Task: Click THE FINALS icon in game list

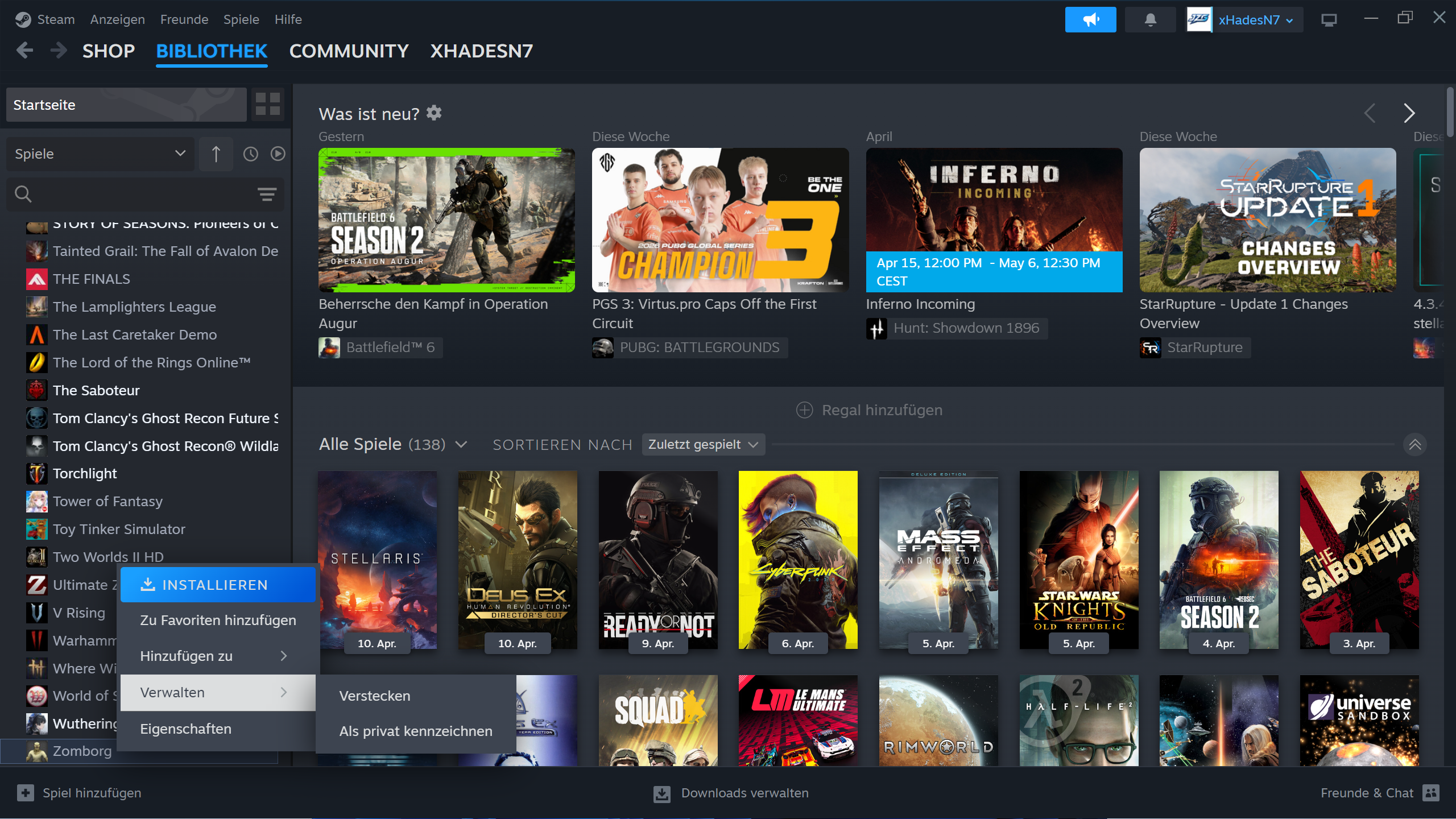Action: coord(37,279)
